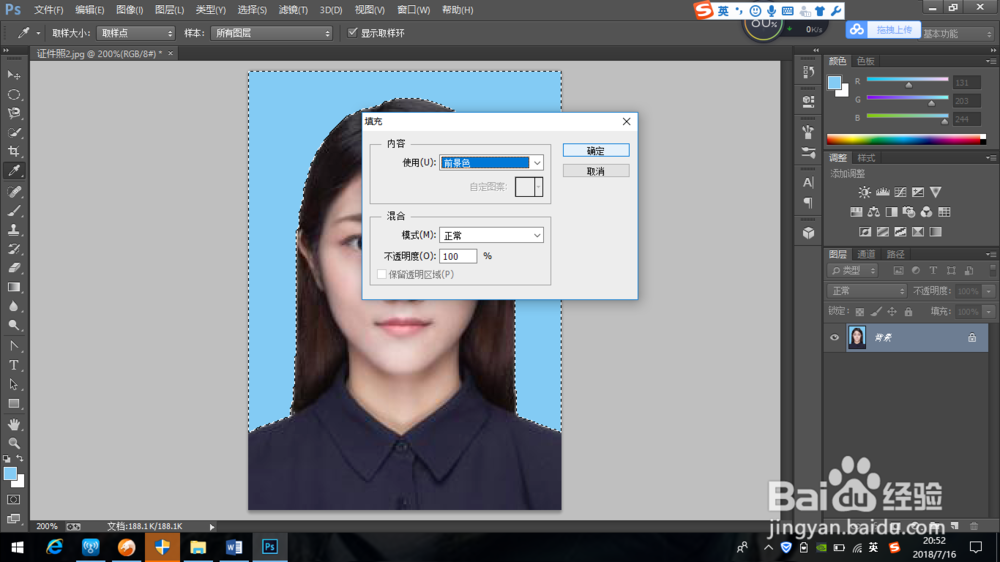The height and width of the screenshot is (562, 1000).
Task: Click 取消 in the Fill dialog
Action: 596,171
